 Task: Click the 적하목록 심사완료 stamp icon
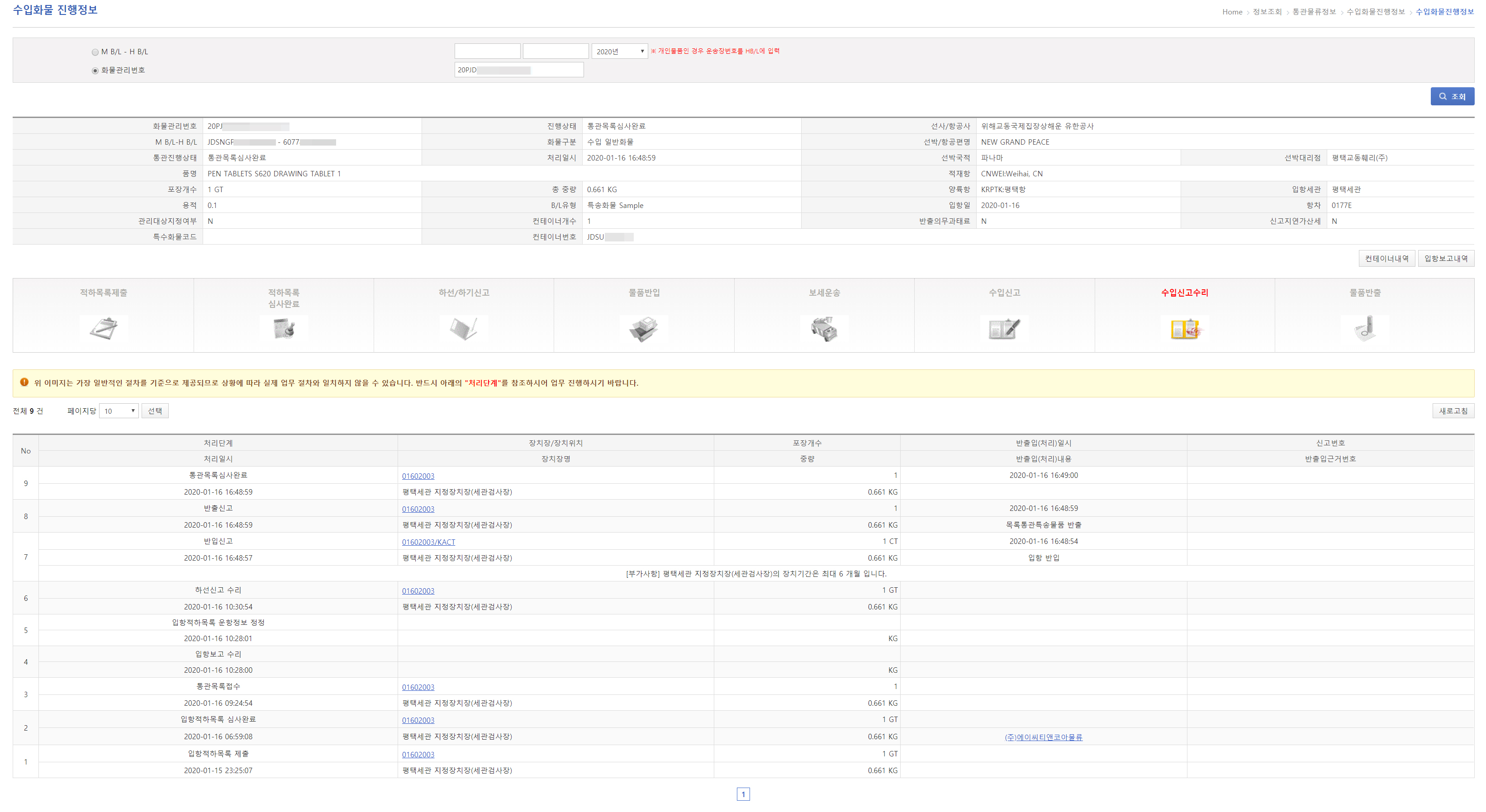click(284, 329)
